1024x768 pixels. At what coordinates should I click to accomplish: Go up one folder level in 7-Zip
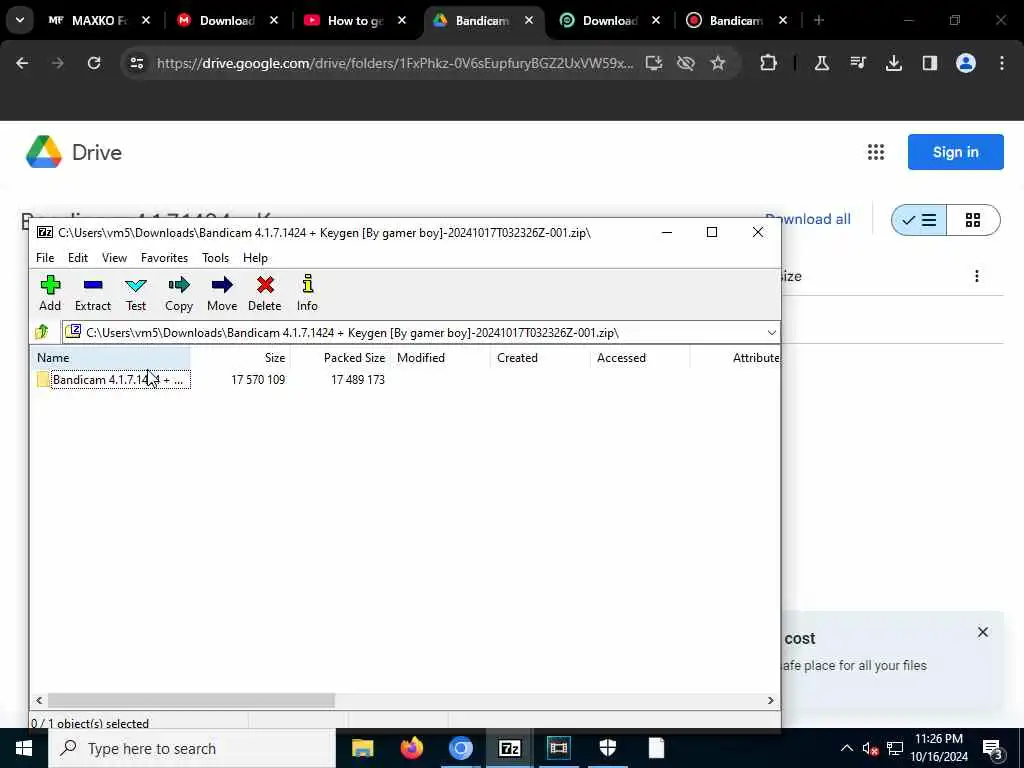42,332
